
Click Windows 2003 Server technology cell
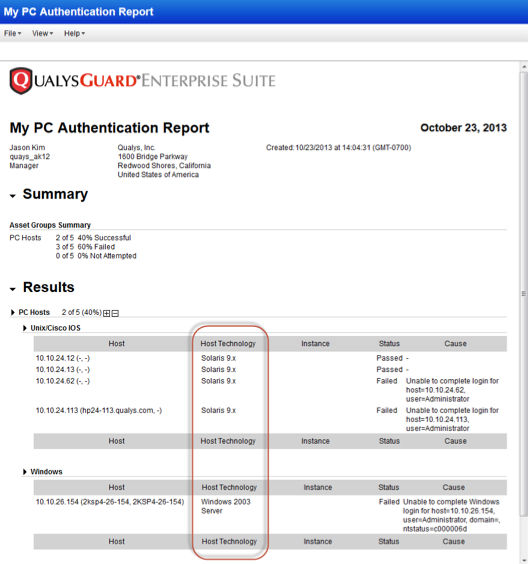click(x=226, y=506)
